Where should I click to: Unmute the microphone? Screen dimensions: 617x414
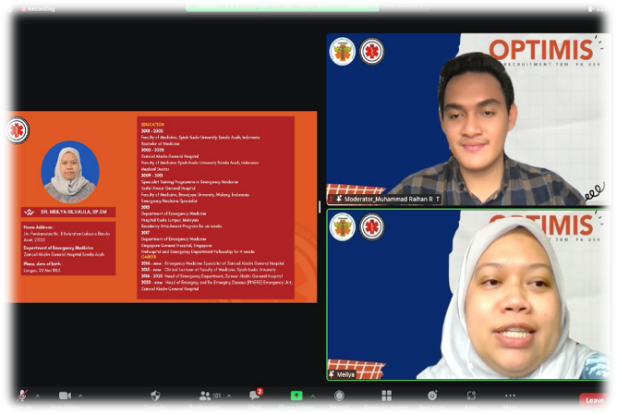pos(16,397)
